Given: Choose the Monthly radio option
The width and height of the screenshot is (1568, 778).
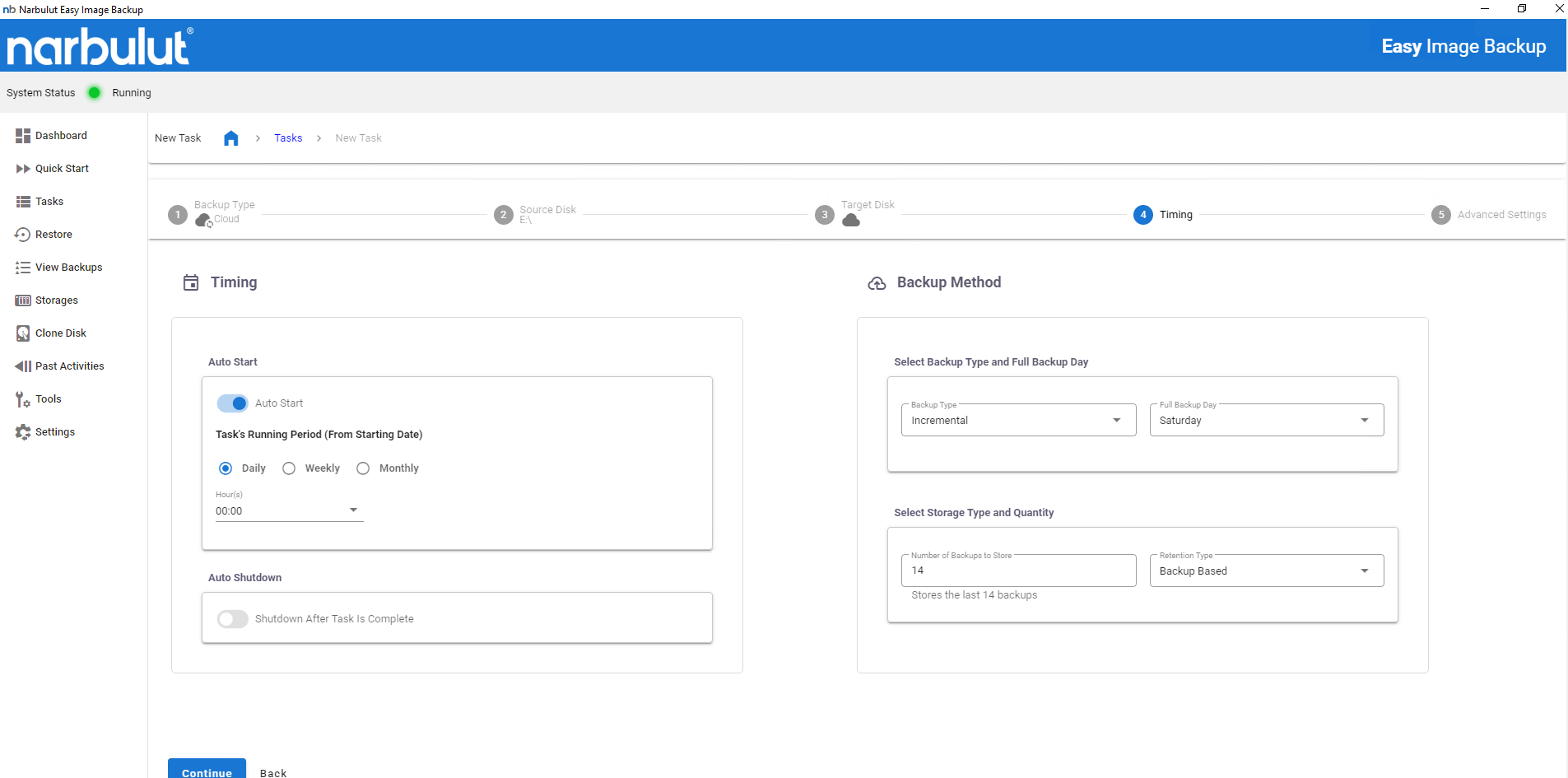Looking at the screenshot, I should coord(363,468).
